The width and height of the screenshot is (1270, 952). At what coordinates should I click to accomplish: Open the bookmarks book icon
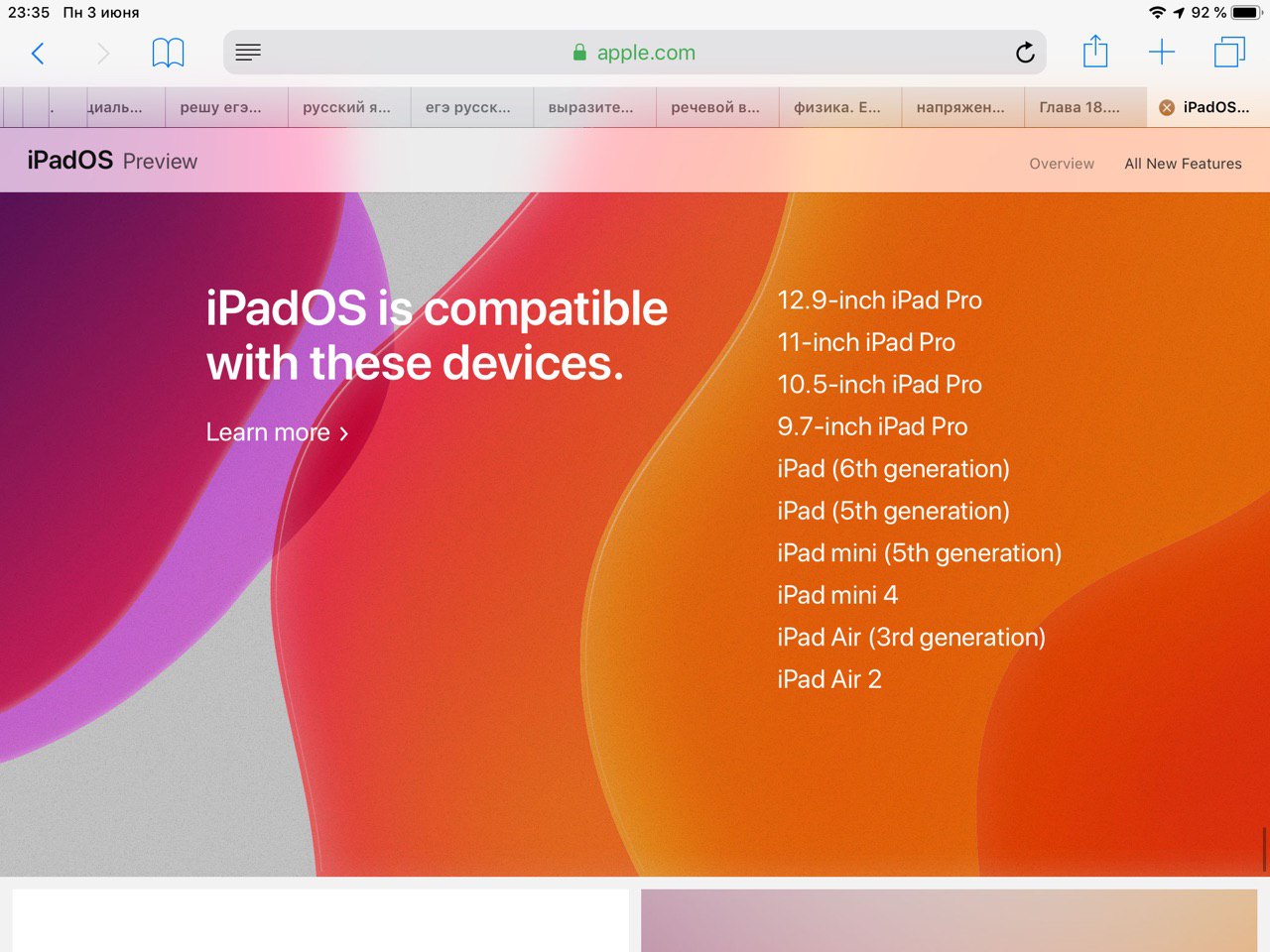pos(168,53)
